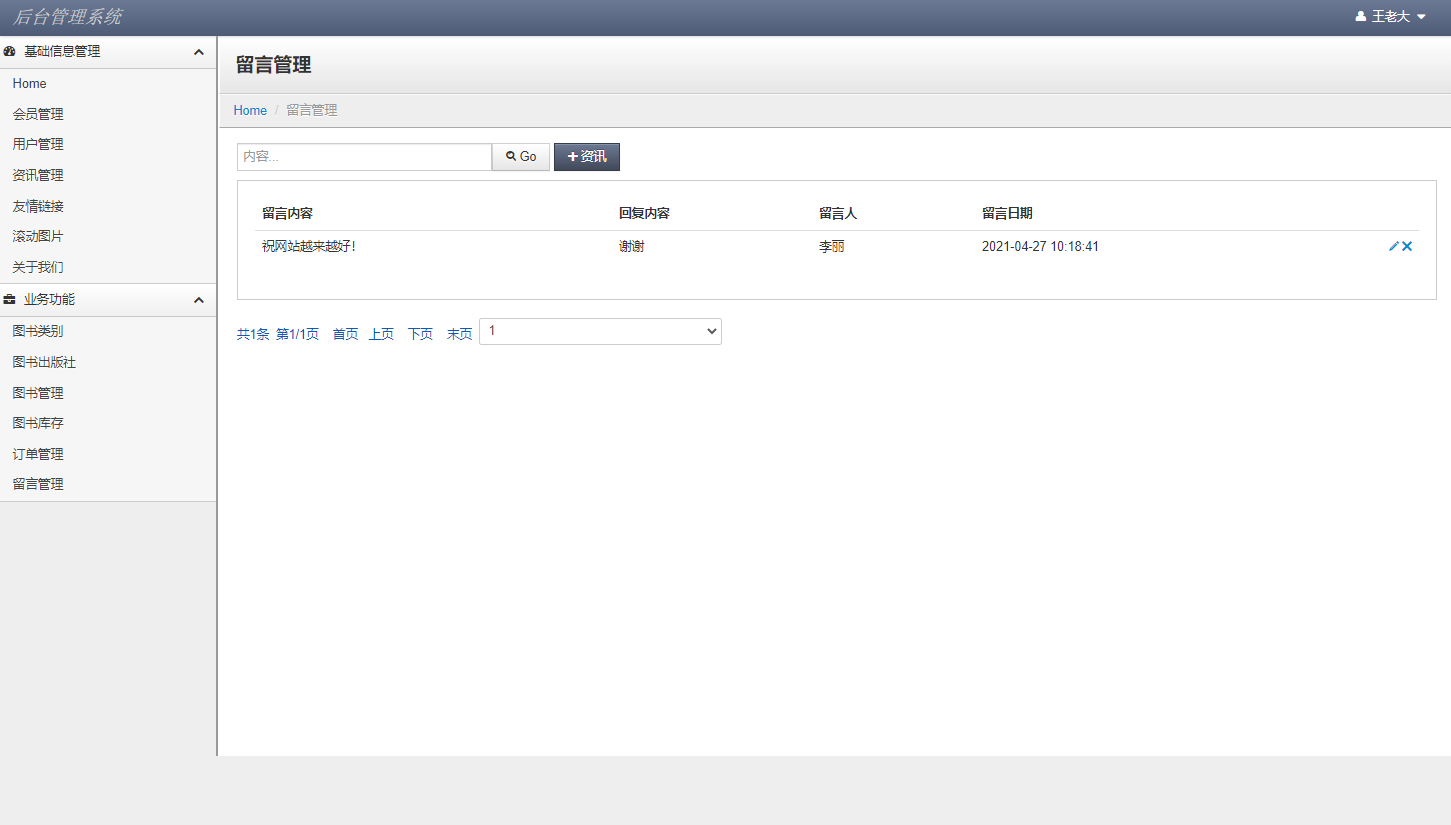This screenshot has height=825, width=1451.
Task: Click the 首页 pagination link
Action: click(344, 333)
